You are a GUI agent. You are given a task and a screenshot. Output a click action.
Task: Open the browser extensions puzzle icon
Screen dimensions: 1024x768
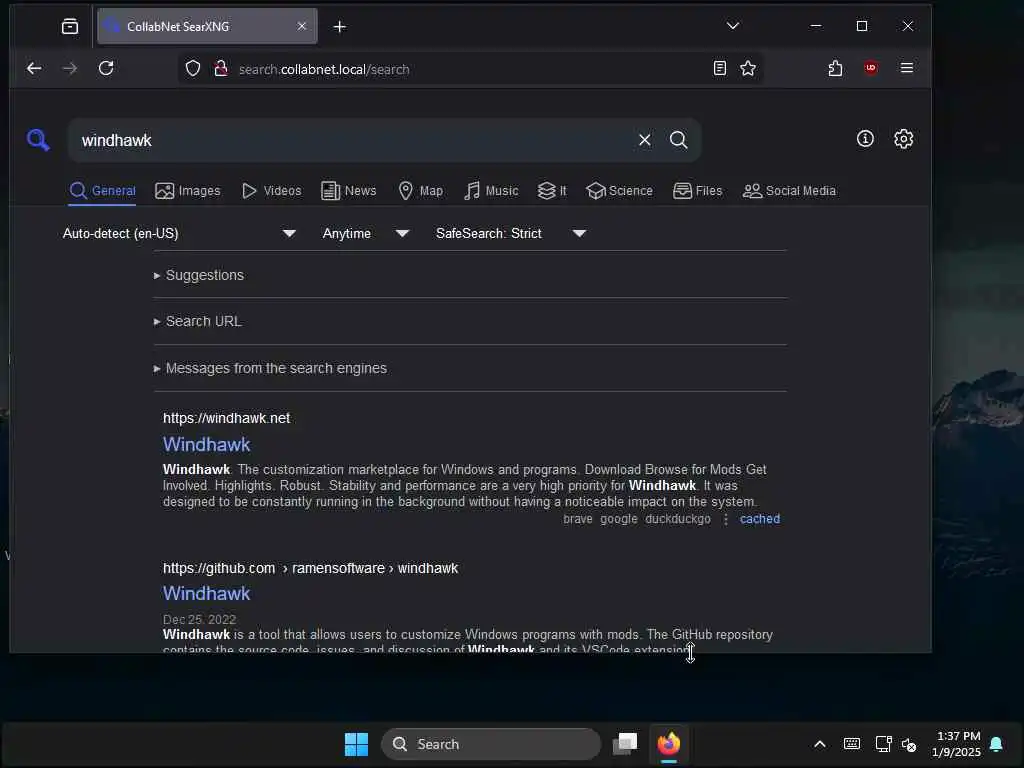(835, 69)
